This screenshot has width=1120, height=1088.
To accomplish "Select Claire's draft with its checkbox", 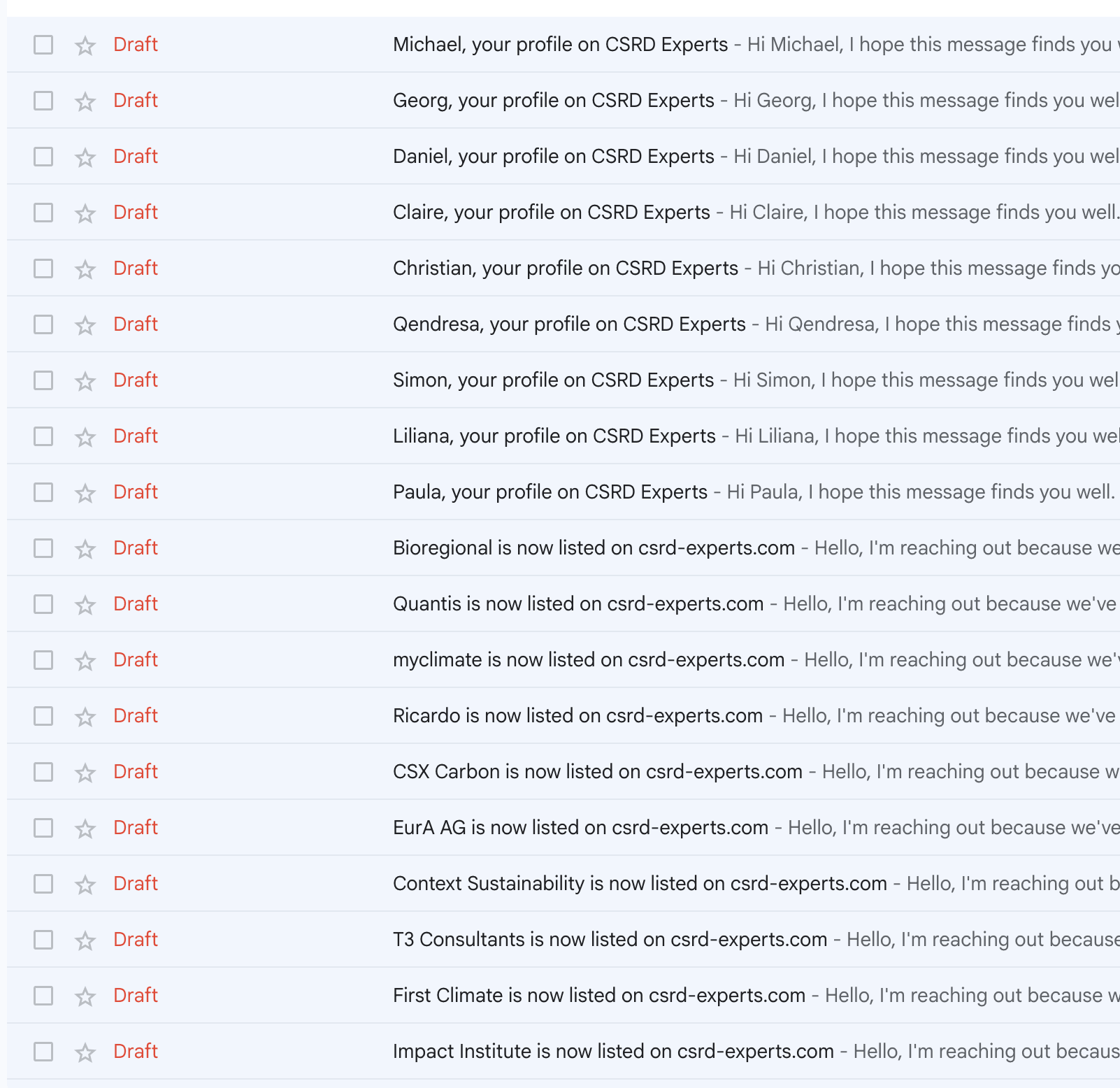I will click(43, 213).
